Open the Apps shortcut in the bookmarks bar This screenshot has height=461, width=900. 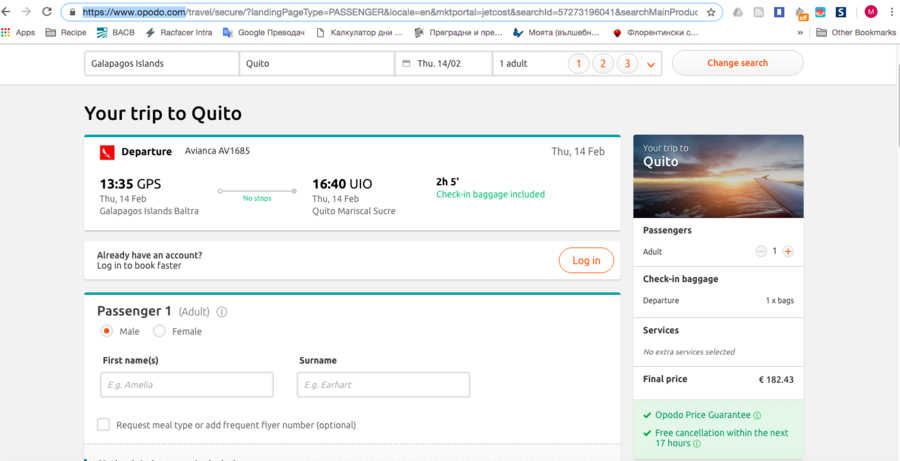(x=18, y=33)
